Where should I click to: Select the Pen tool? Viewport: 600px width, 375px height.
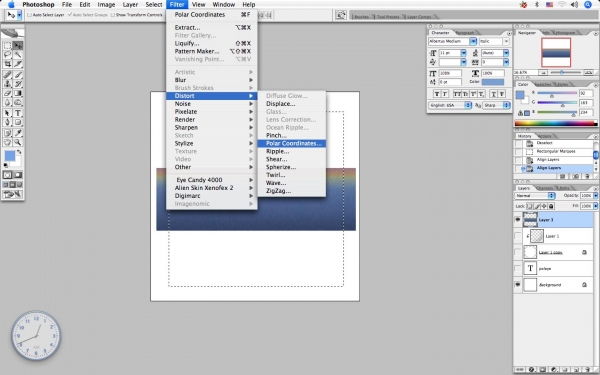pyautogui.click(x=8, y=122)
